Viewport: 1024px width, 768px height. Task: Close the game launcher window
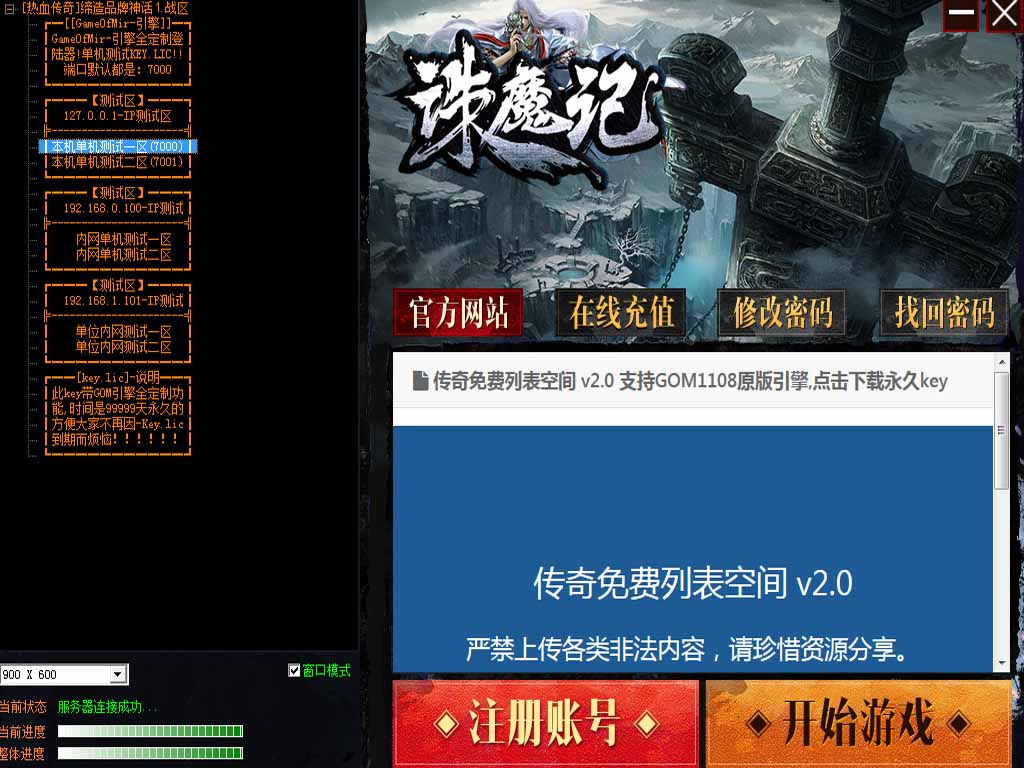coord(1004,14)
